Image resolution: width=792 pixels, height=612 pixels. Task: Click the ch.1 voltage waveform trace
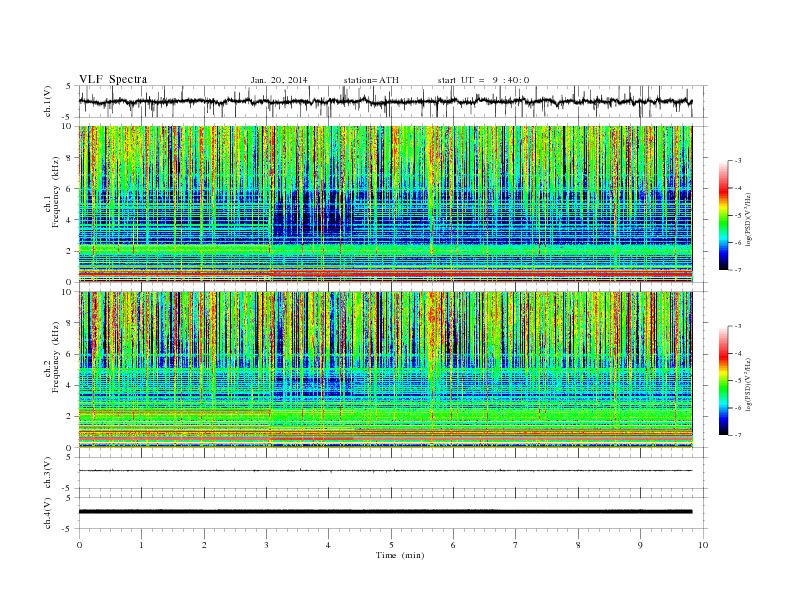pos(385,101)
